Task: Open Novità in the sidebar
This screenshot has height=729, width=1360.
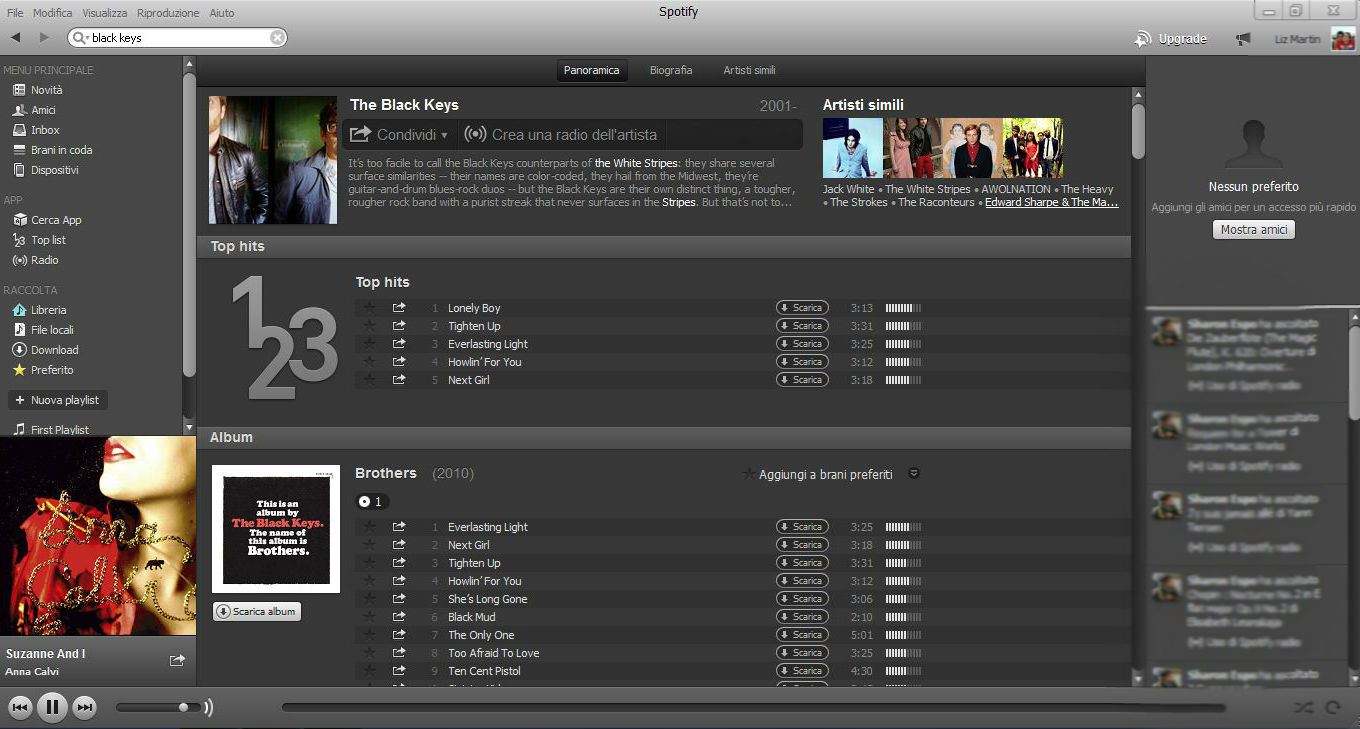Action: point(38,90)
